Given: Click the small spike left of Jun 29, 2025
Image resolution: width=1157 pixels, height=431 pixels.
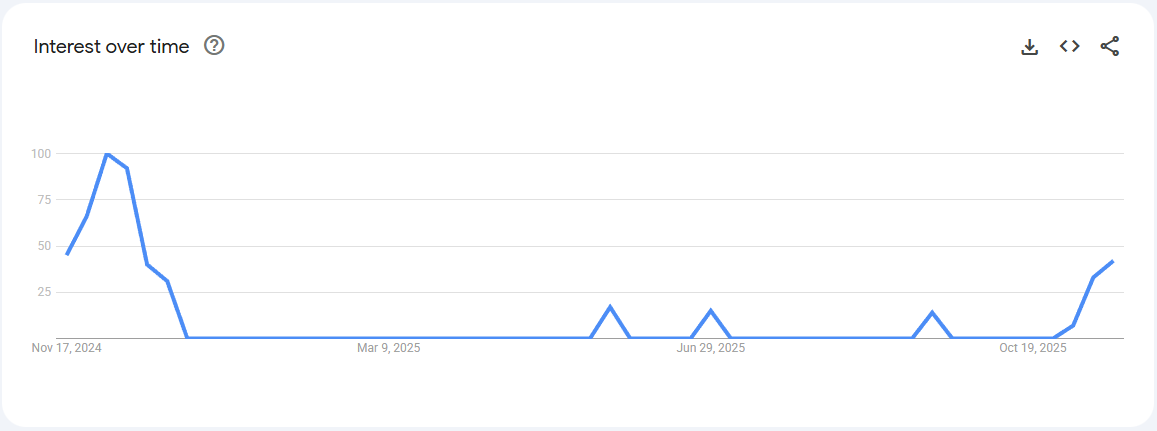Looking at the screenshot, I should pyautogui.click(x=610, y=307).
